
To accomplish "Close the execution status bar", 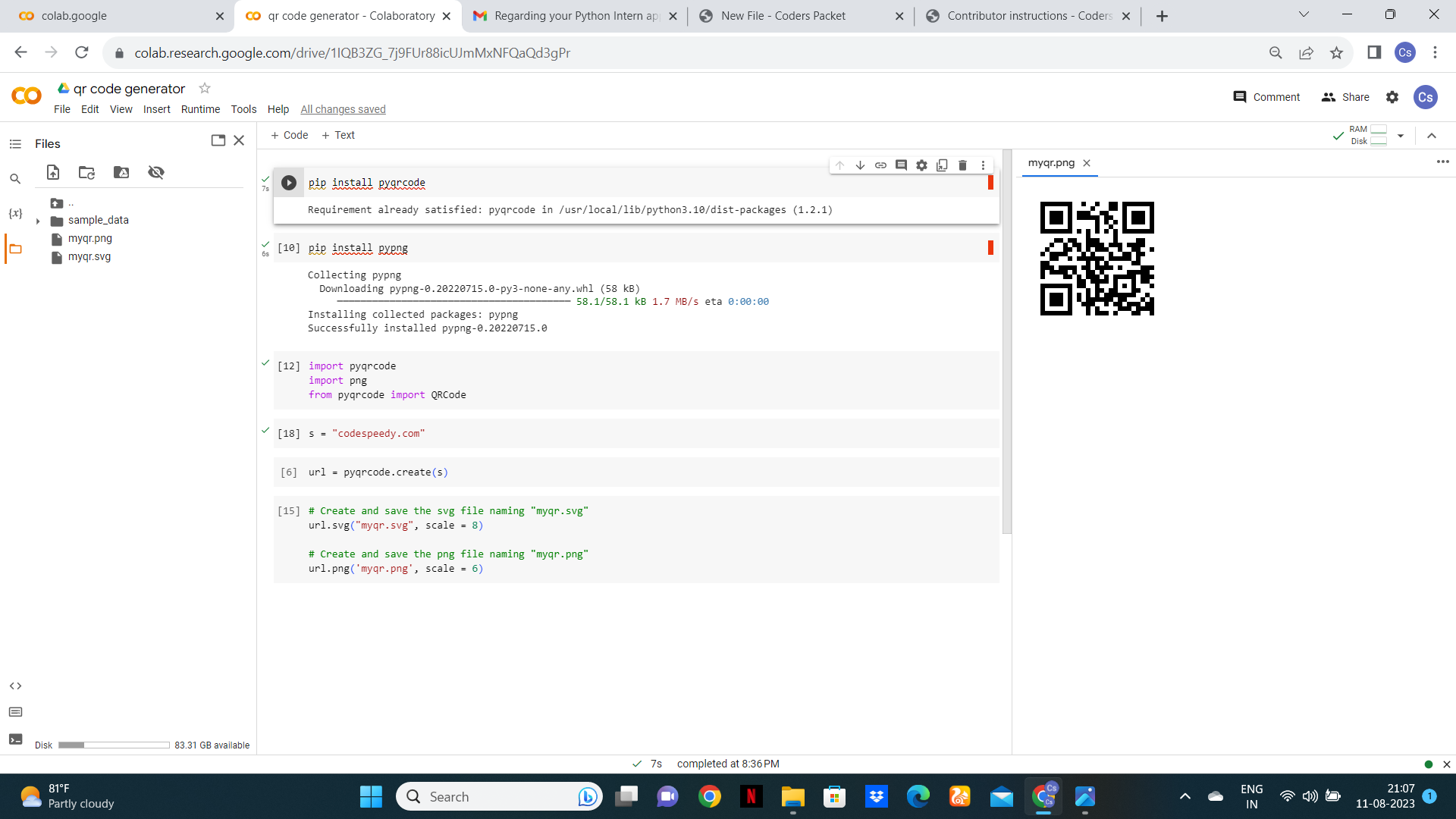I will click(1446, 764).
